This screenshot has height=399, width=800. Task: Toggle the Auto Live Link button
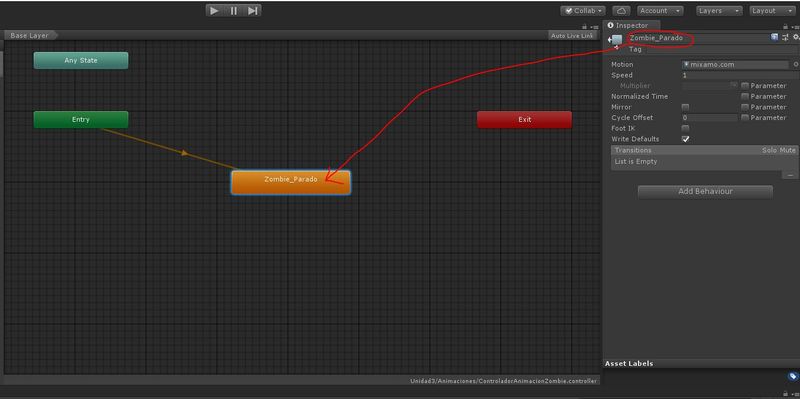[572, 36]
